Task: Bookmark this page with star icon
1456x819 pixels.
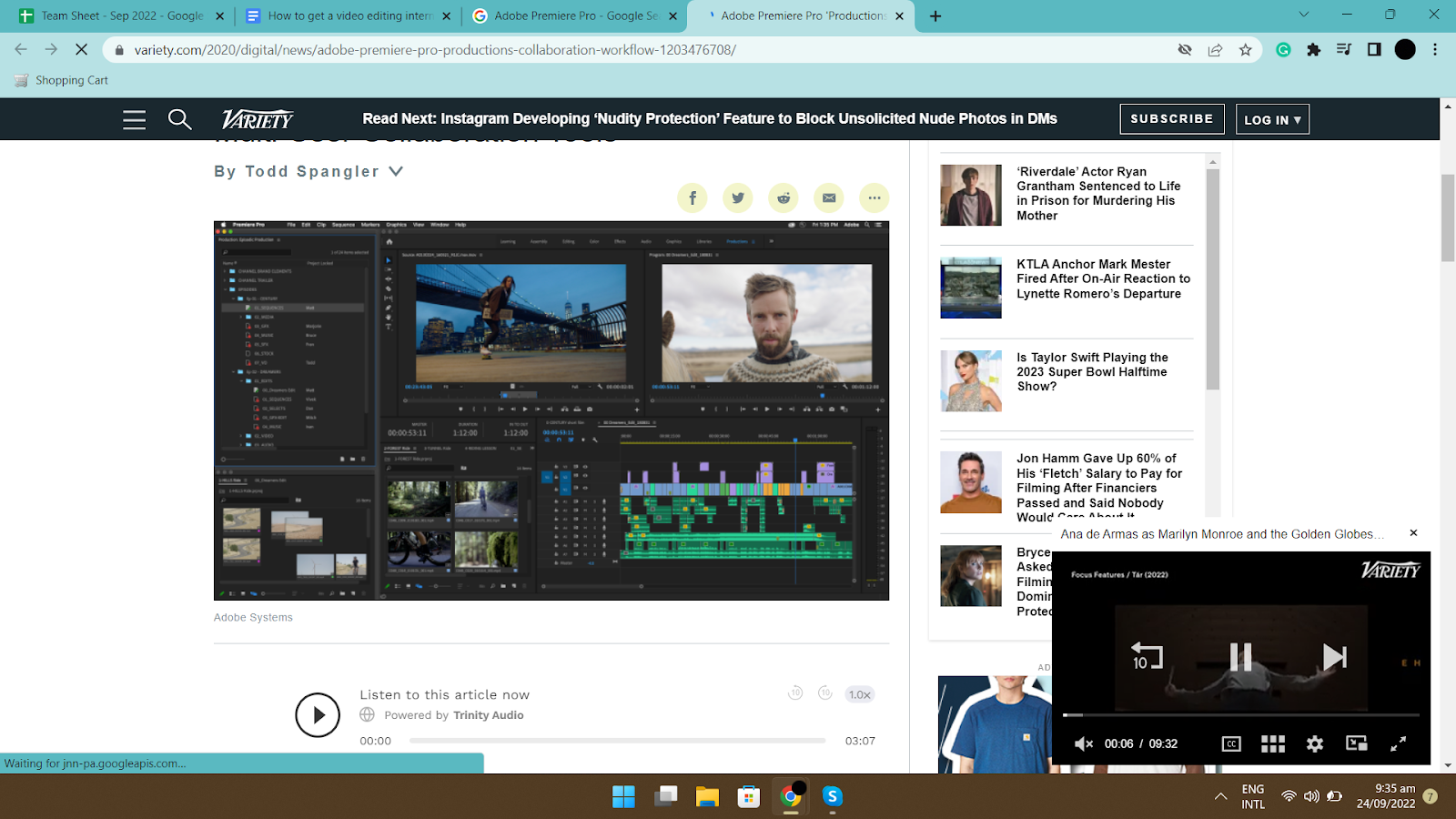Action: [1245, 50]
